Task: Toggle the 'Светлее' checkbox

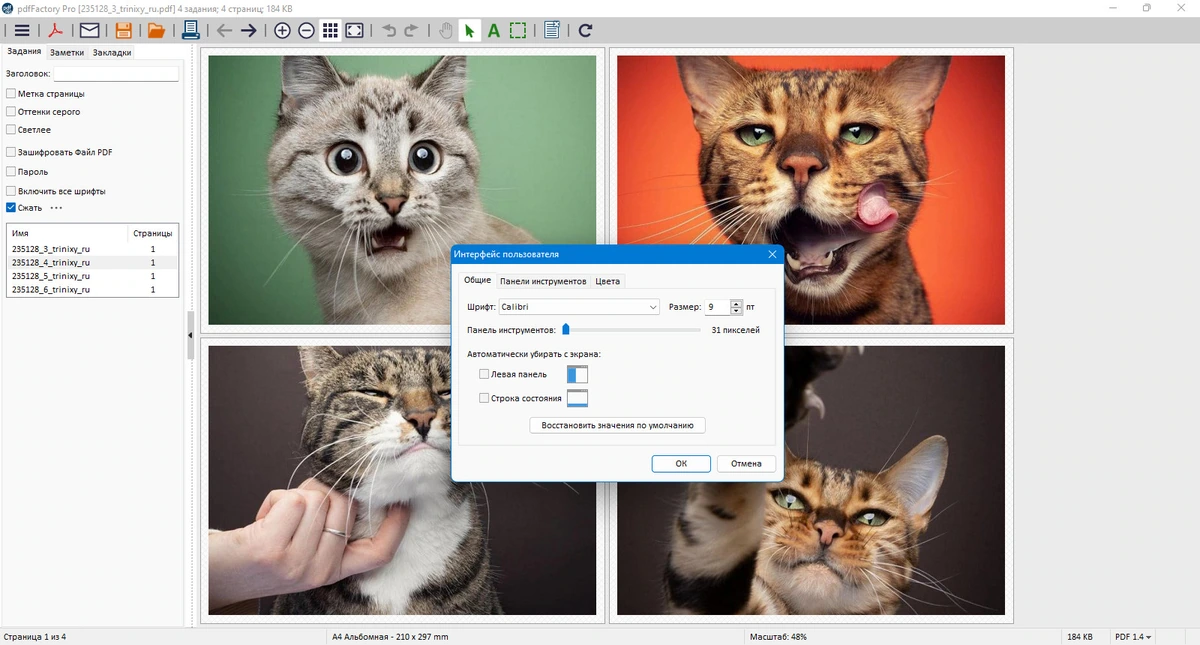Action: pos(11,129)
